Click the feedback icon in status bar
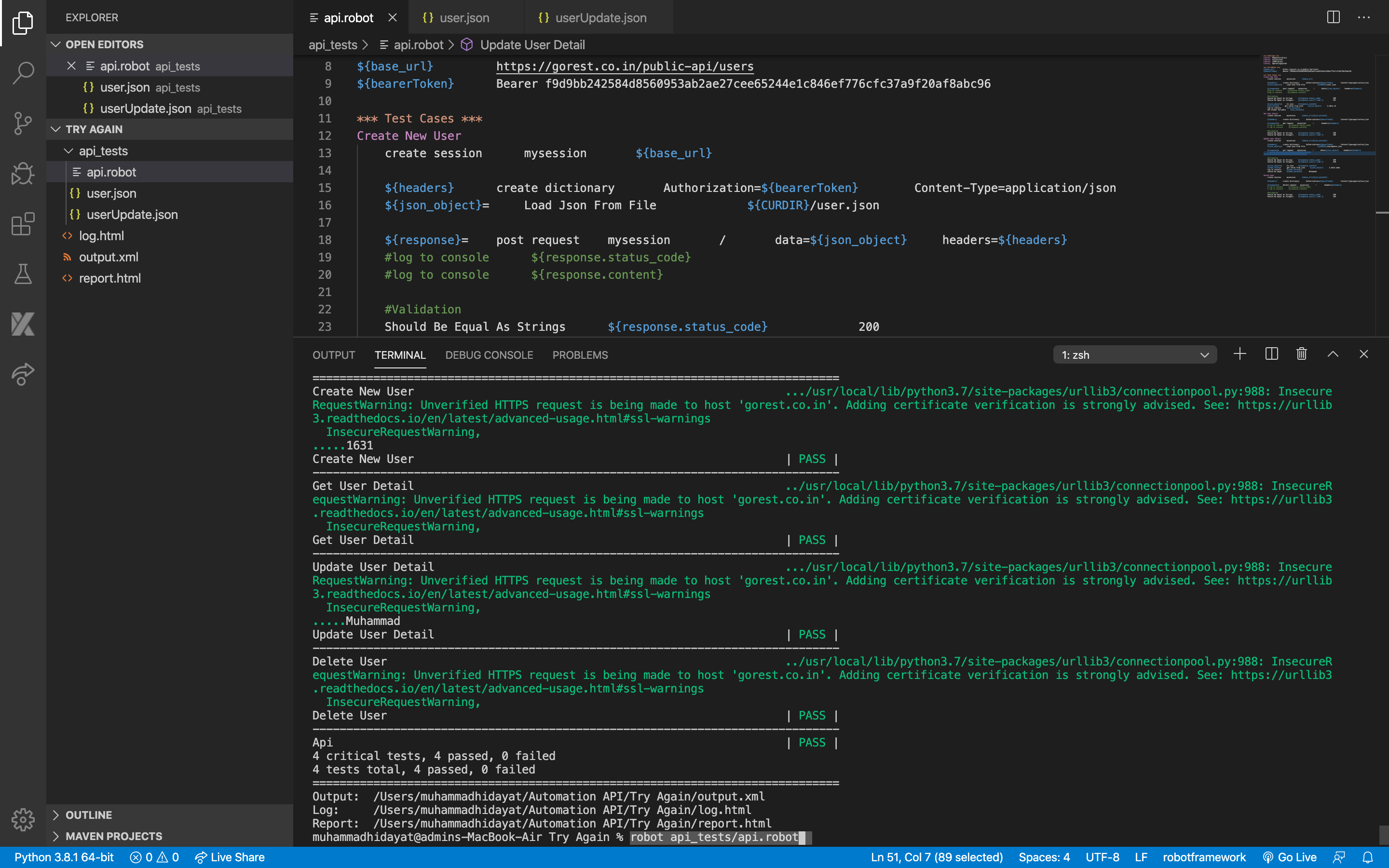 [x=1339, y=857]
